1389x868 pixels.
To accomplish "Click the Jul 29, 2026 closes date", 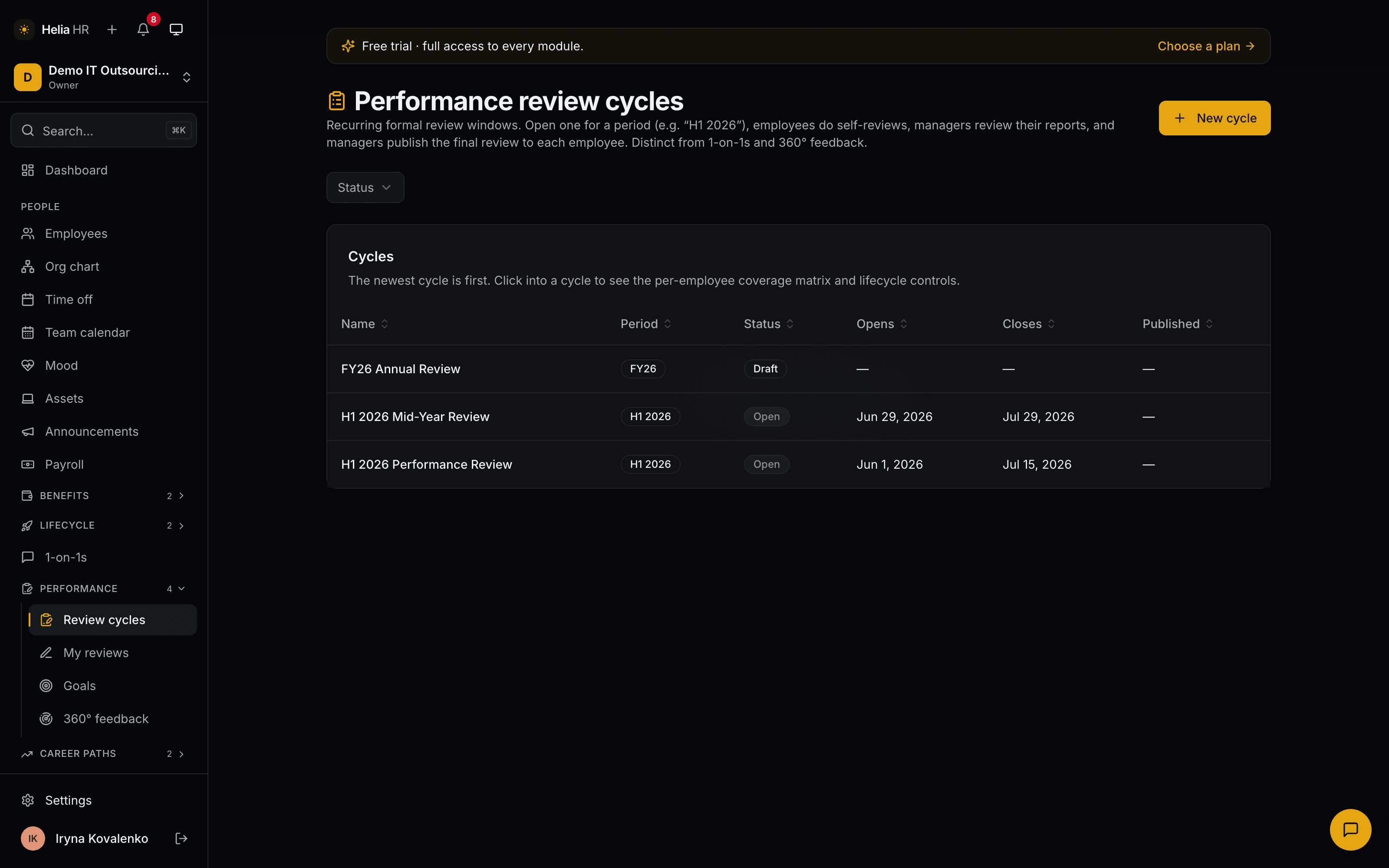I will point(1038,417).
